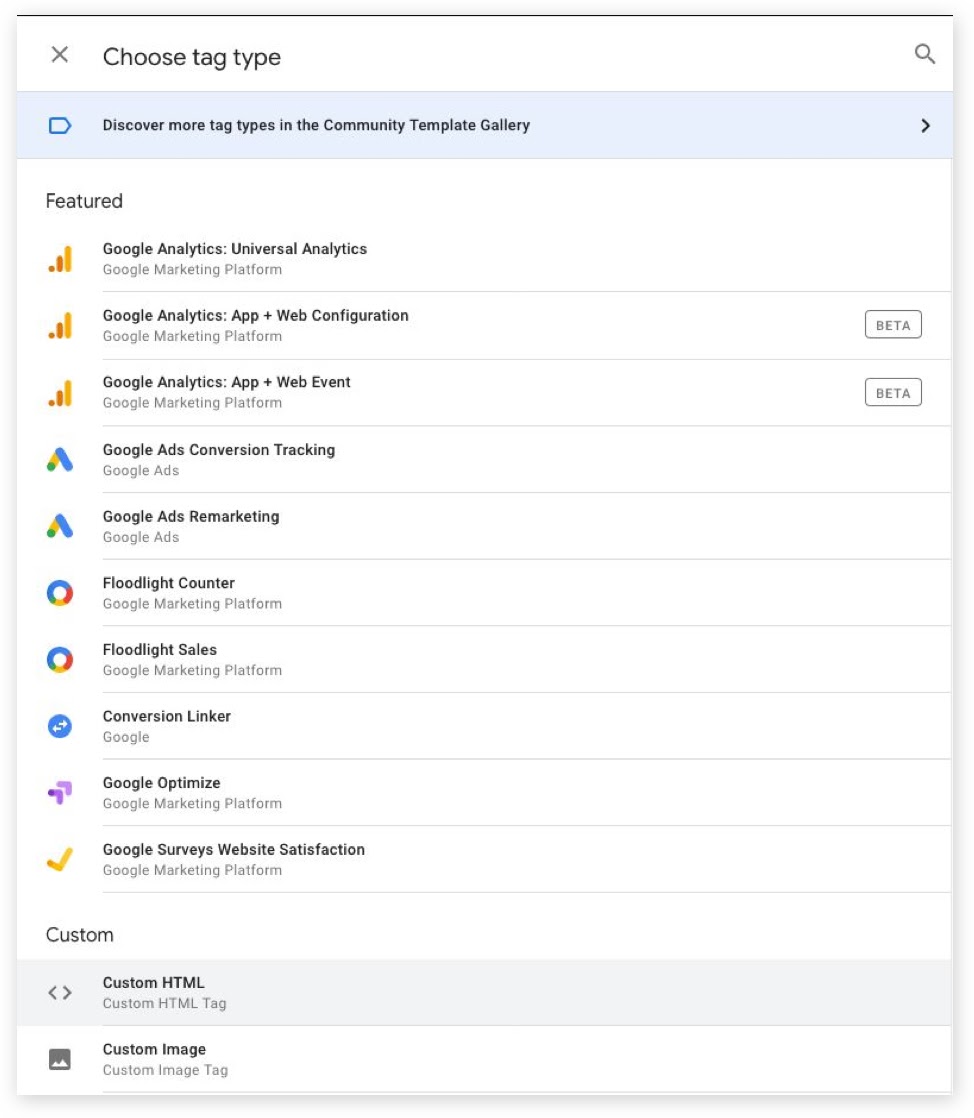Click the Google Optimize purple icon

pos(60,792)
